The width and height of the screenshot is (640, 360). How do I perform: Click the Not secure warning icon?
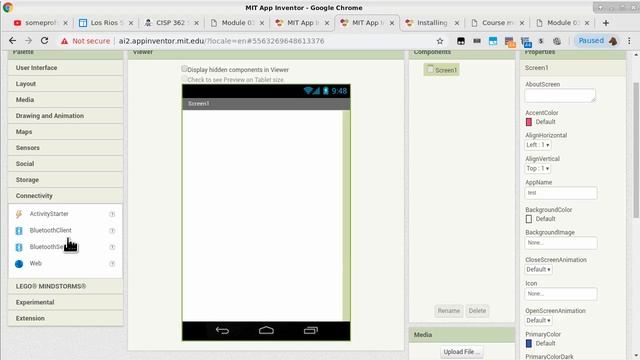tap(64, 41)
